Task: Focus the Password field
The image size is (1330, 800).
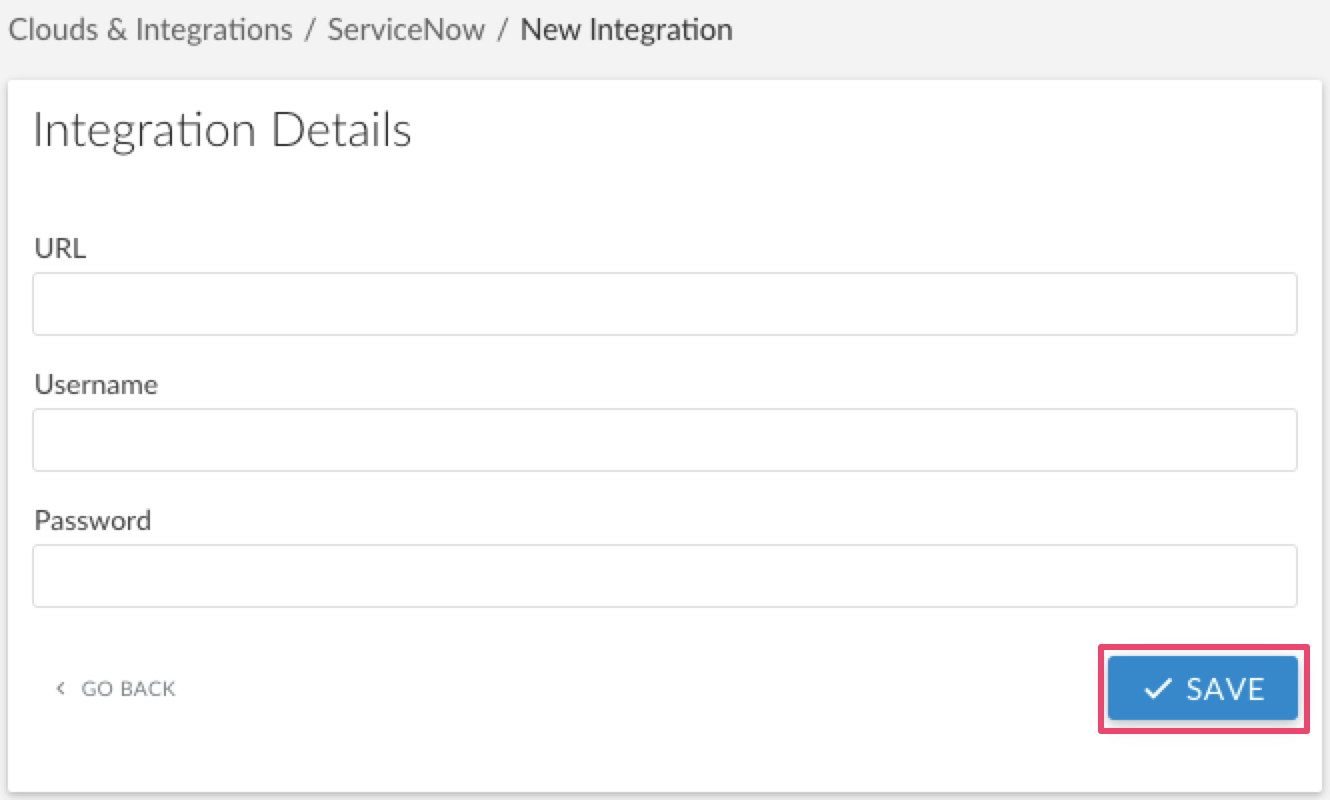Action: [665, 576]
